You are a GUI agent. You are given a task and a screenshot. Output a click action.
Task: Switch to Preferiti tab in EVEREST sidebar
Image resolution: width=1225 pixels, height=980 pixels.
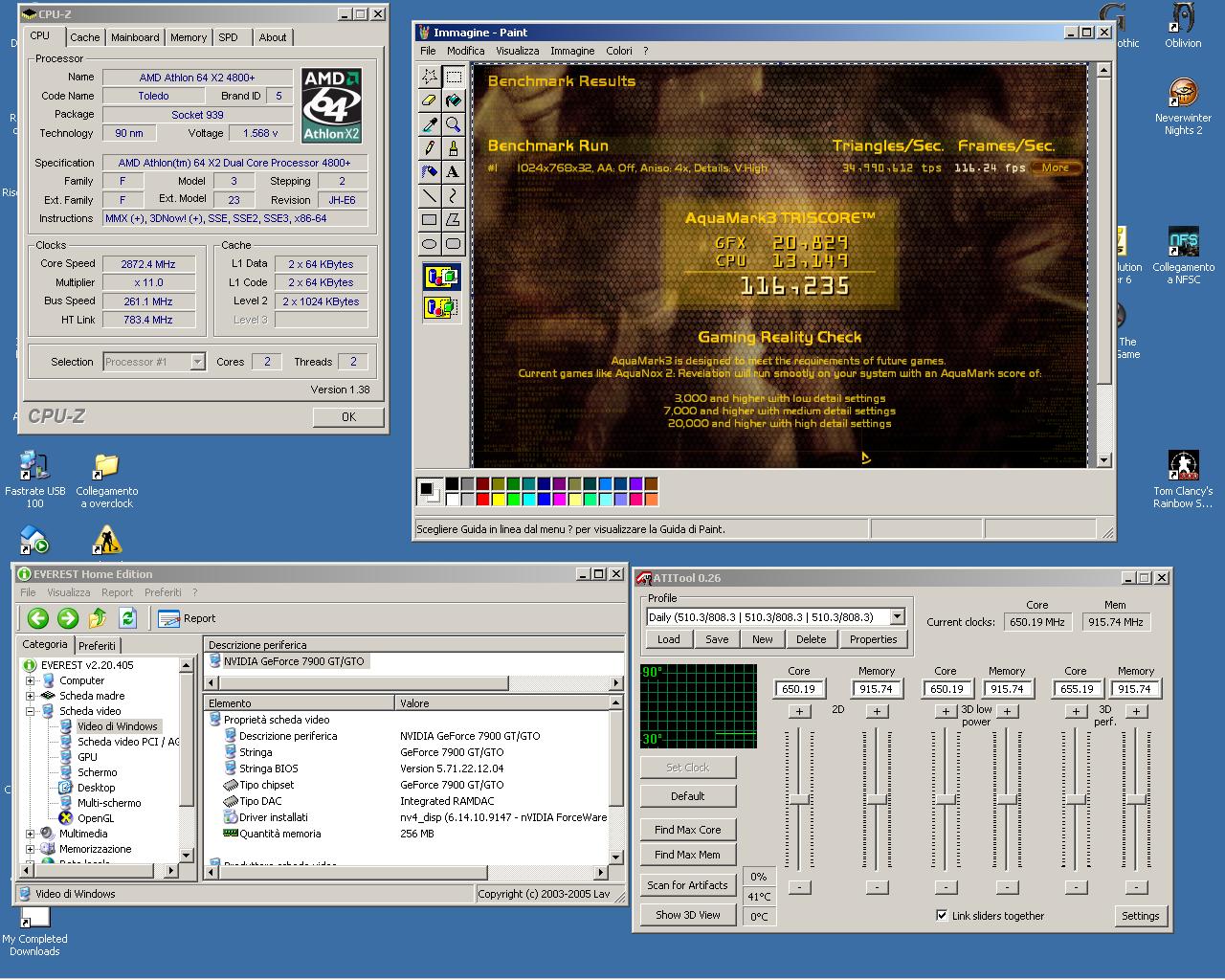(97, 646)
